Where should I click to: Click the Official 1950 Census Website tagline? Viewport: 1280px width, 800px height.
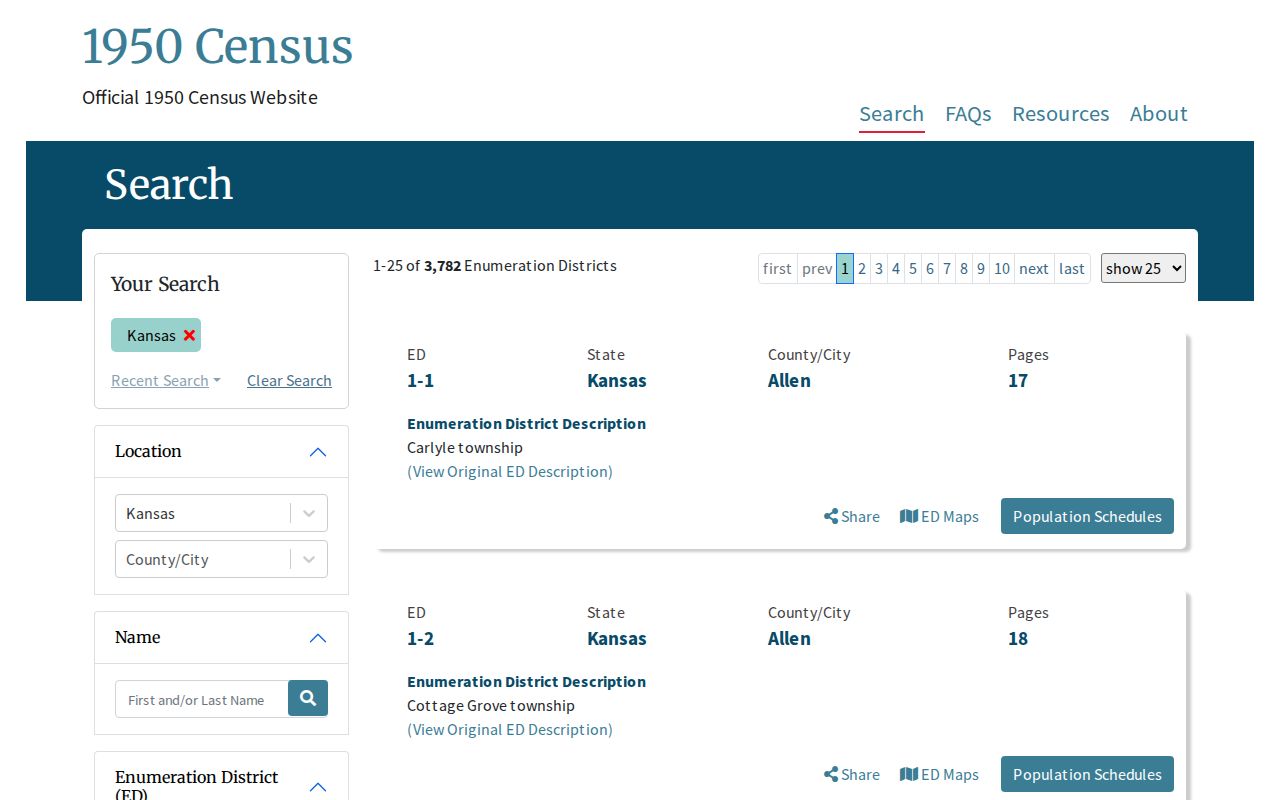coord(200,97)
